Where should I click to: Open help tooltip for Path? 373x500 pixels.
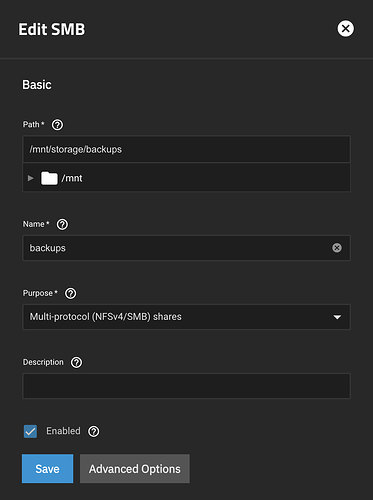click(57, 125)
